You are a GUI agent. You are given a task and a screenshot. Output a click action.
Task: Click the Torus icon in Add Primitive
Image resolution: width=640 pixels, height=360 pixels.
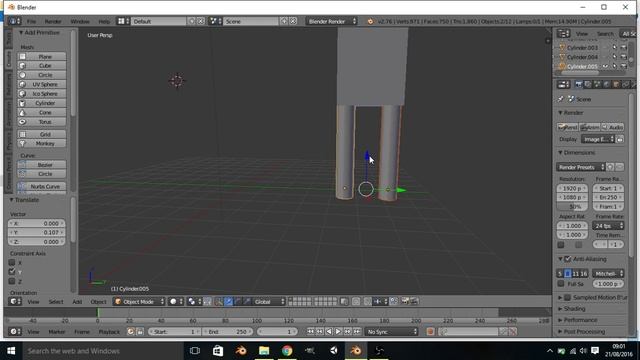[22, 122]
